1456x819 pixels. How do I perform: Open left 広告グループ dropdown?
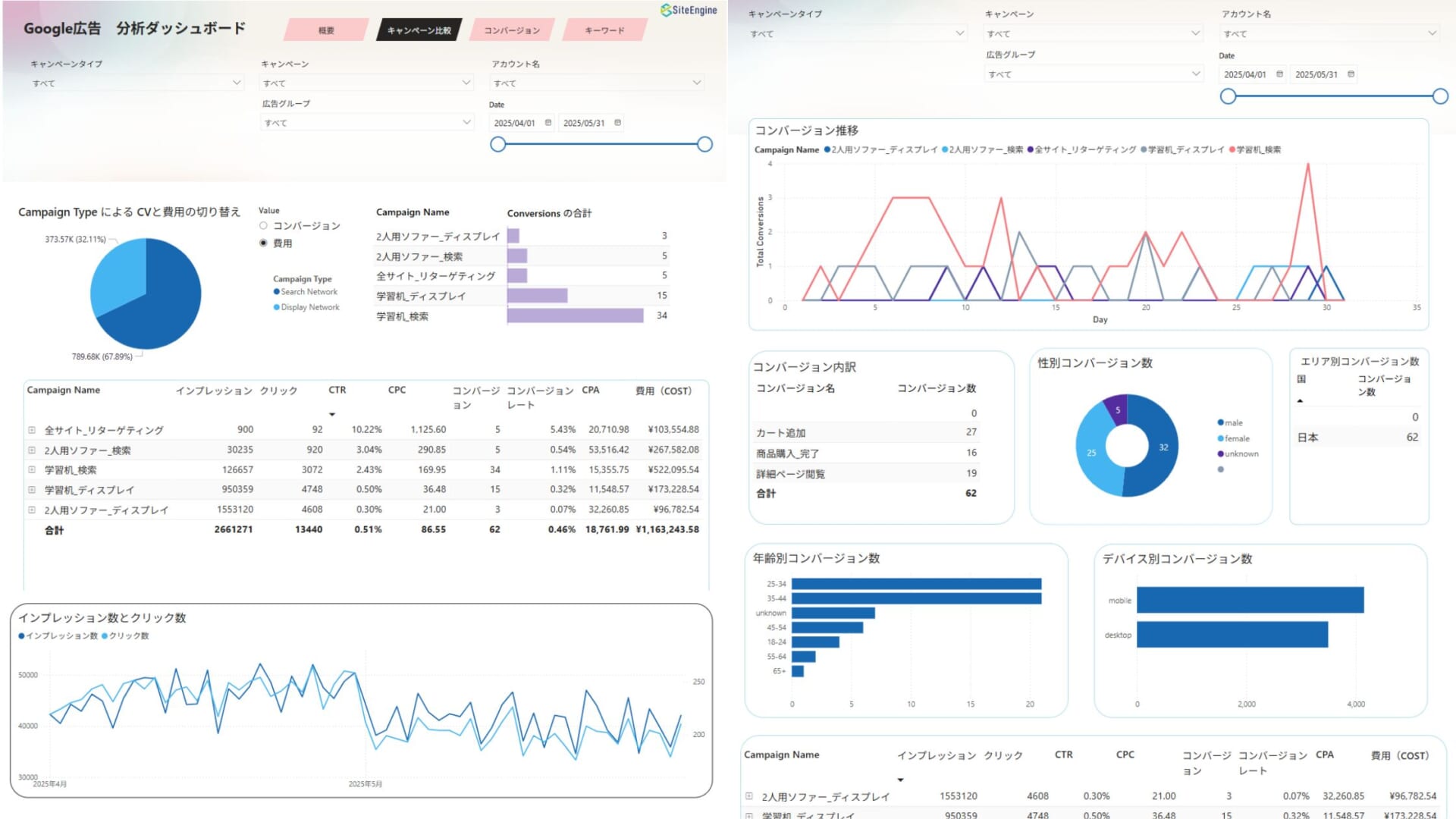point(367,122)
